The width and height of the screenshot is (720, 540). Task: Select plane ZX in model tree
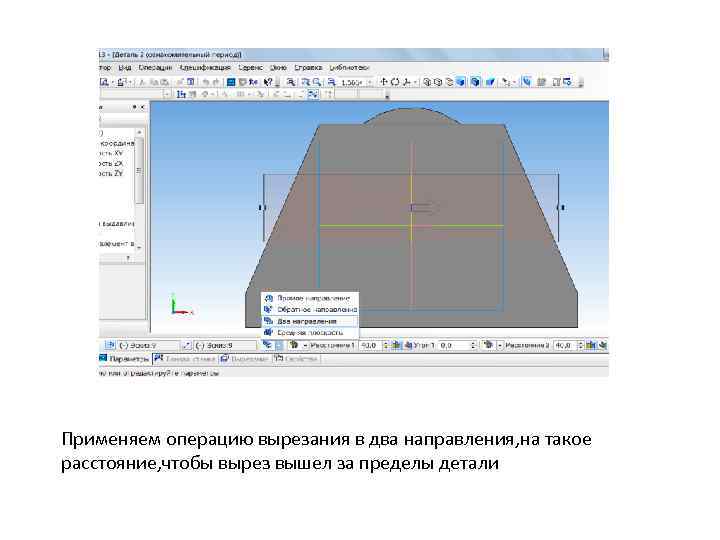point(112,163)
